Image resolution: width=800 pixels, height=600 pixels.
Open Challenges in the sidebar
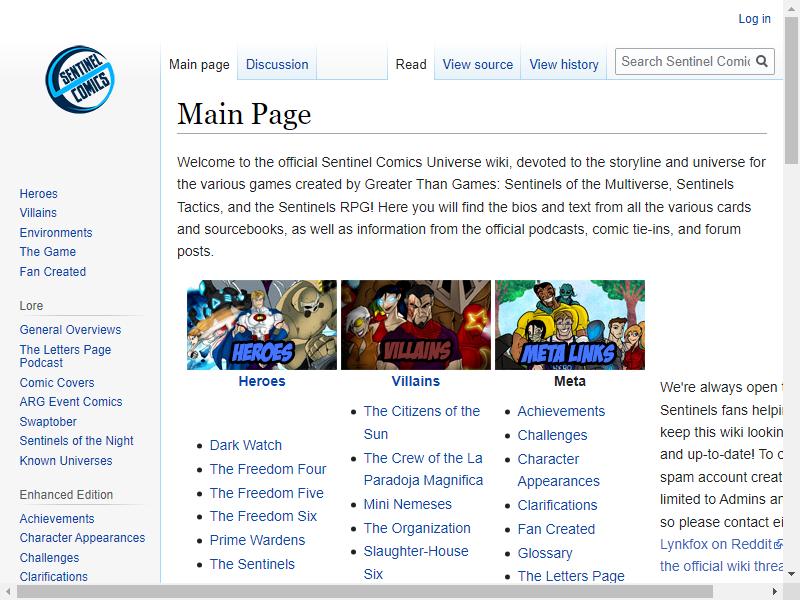coord(49,558)
